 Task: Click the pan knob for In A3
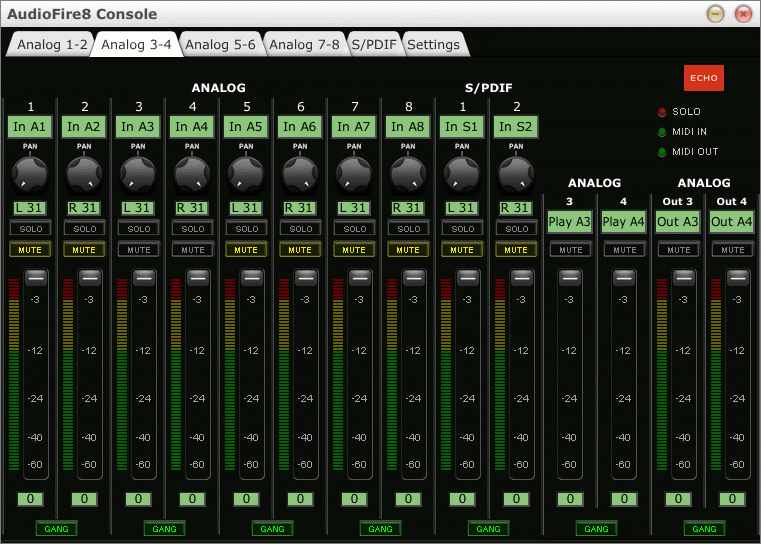[x=138, y=173]
